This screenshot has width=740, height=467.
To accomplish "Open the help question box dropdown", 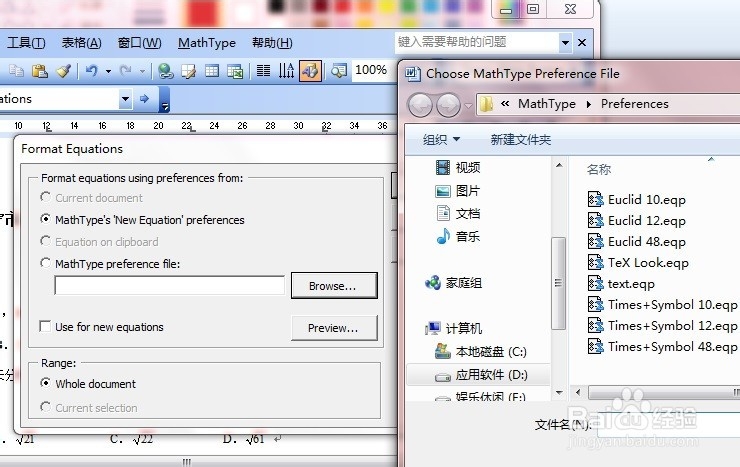I will 565,43.
